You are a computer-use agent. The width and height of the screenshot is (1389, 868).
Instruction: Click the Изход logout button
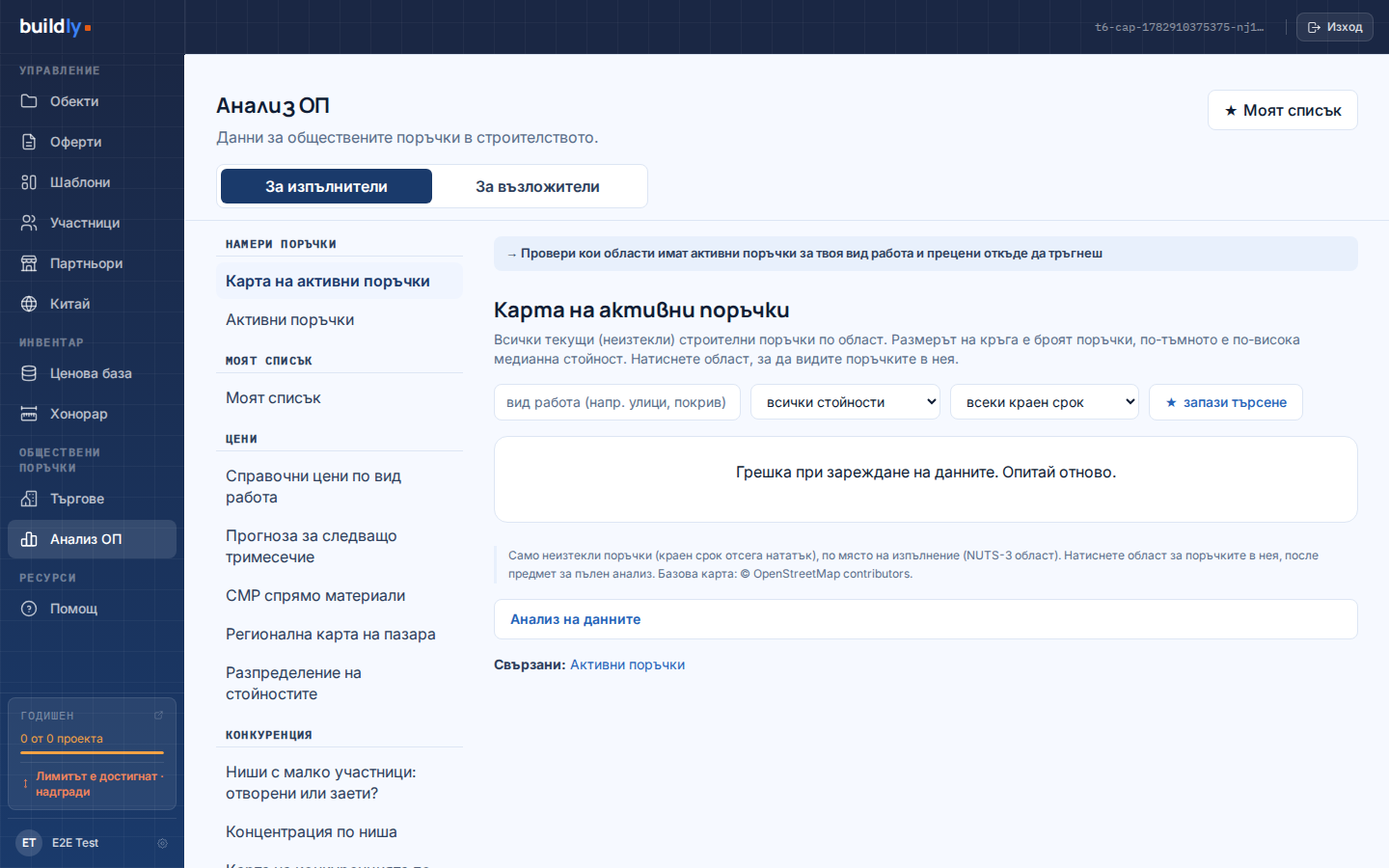click(1335, 27)
